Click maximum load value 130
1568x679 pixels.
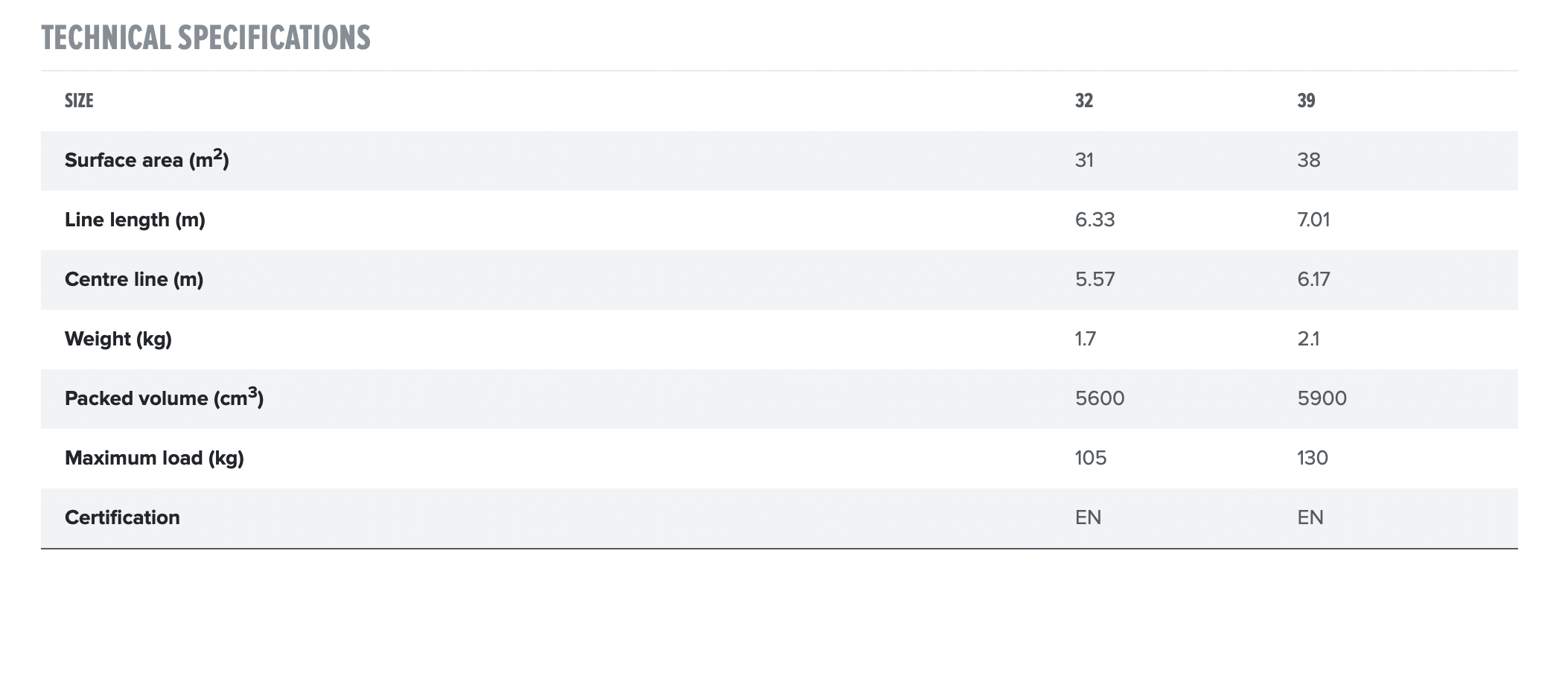point(1312,458)
